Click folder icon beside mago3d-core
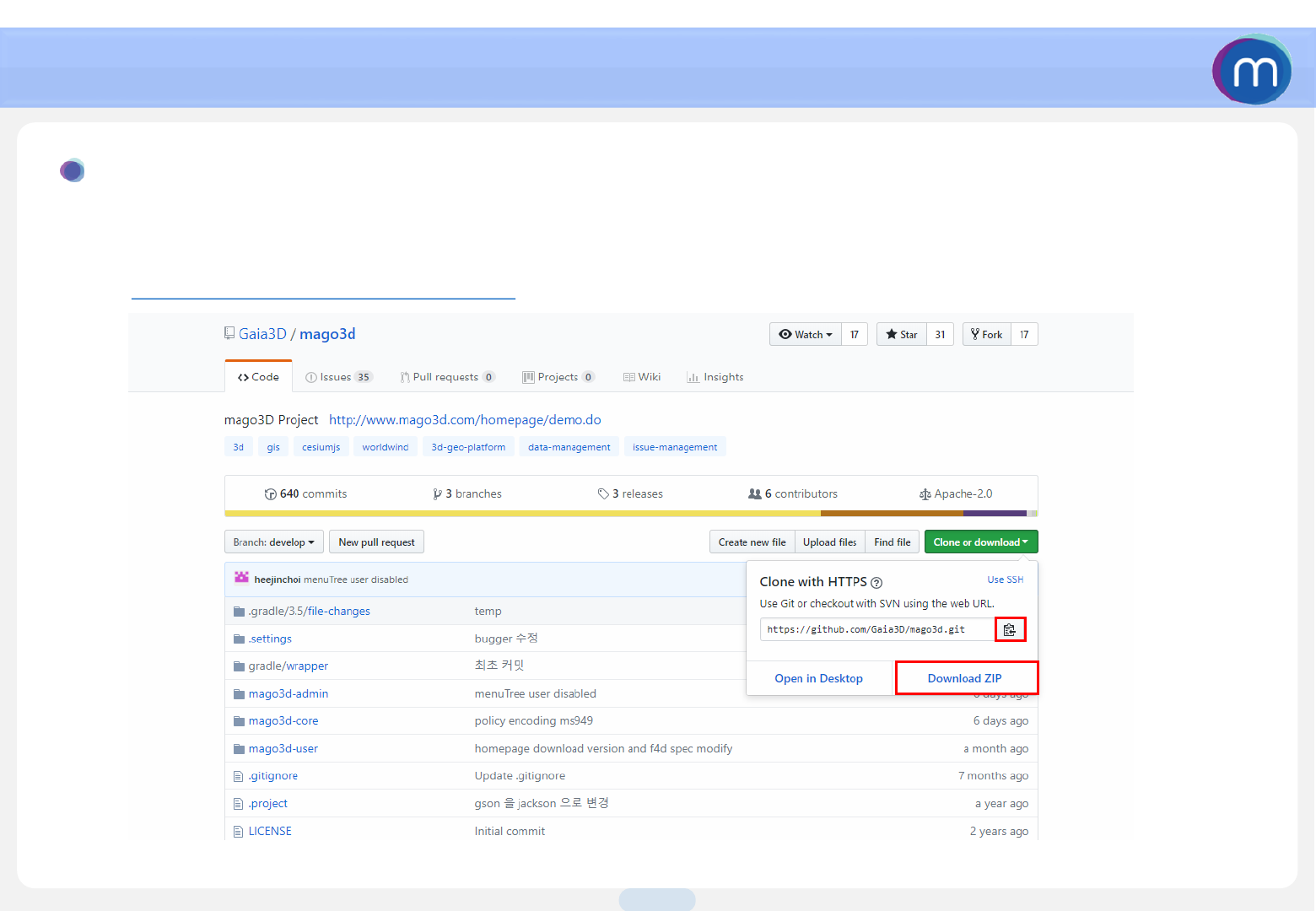Viewport: 1316px width, 911px height. point(239,721)
